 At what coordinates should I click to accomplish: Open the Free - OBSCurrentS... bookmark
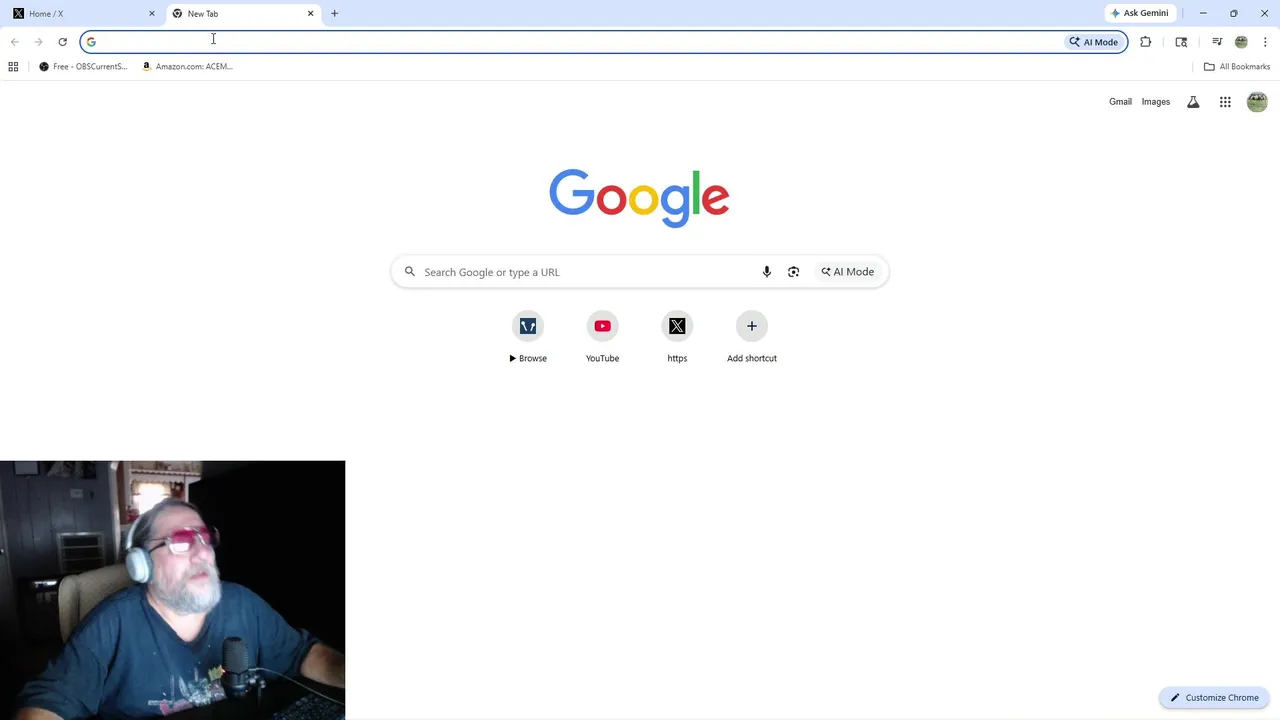[x=83, y=67]
